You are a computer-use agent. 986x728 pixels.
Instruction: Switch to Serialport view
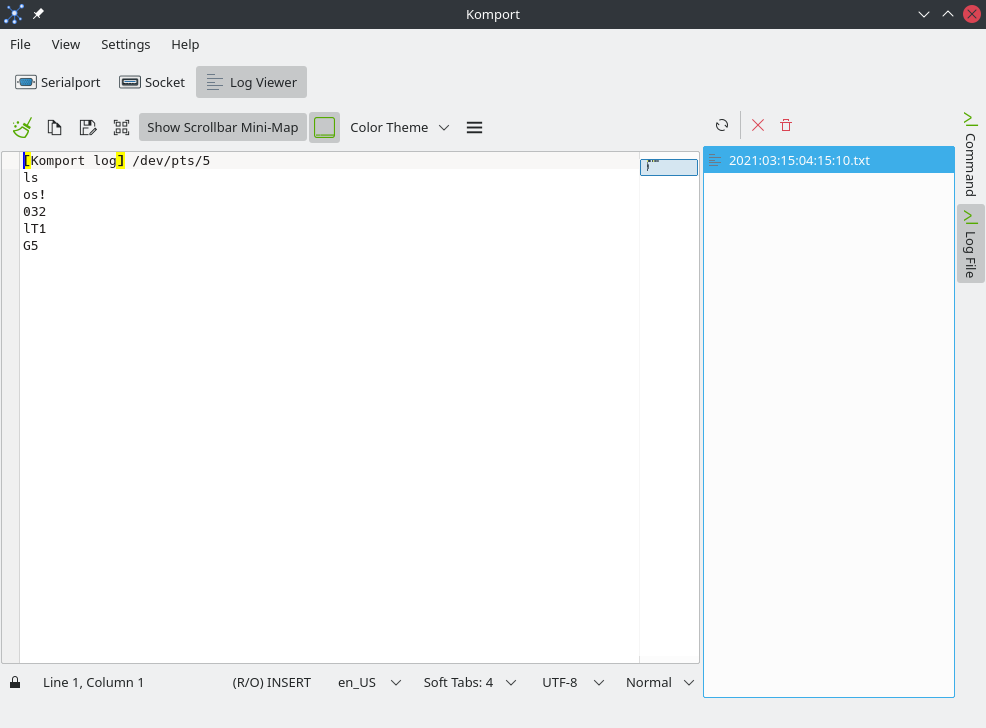tap(58, 82)
